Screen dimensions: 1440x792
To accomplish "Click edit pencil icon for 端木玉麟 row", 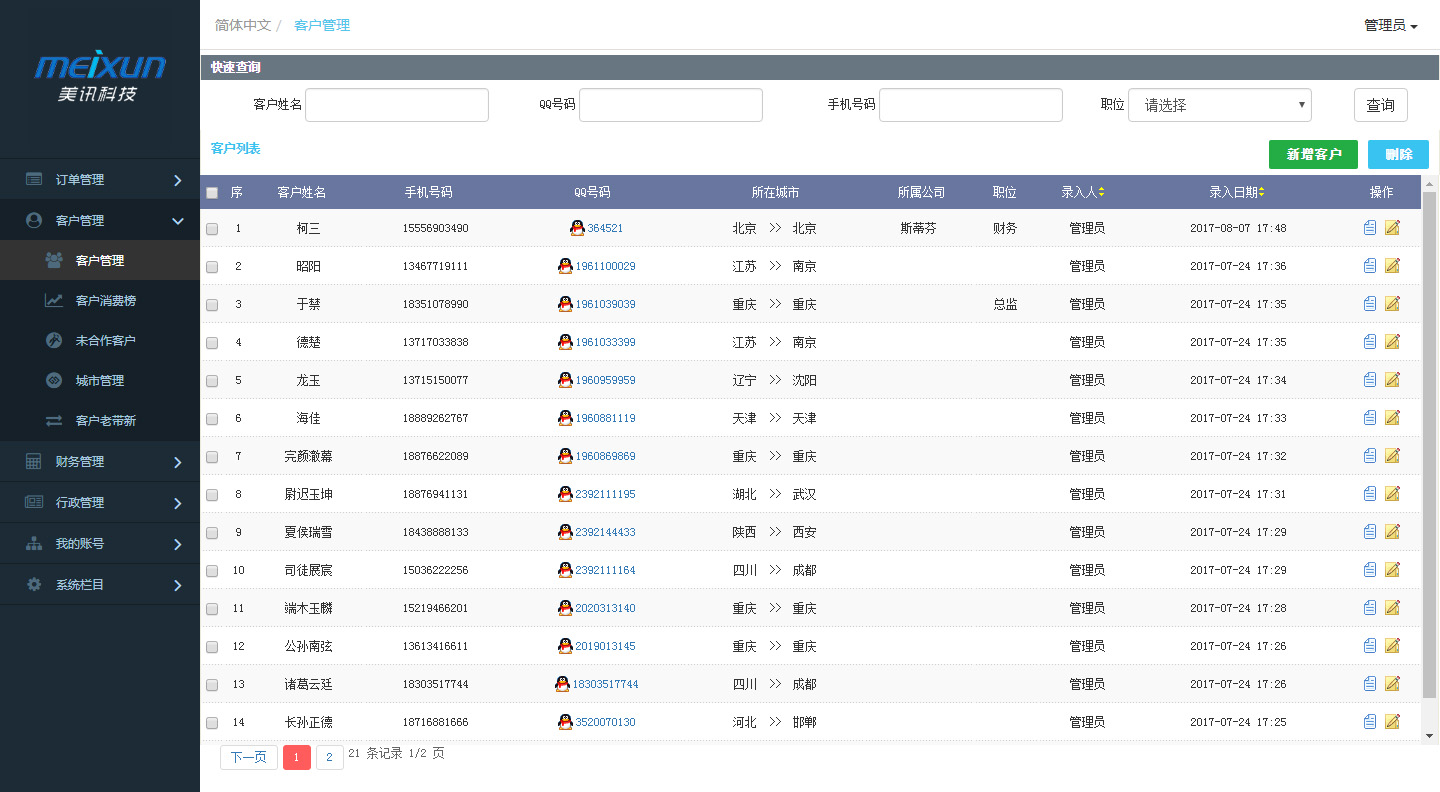I will click(1392, 608).
